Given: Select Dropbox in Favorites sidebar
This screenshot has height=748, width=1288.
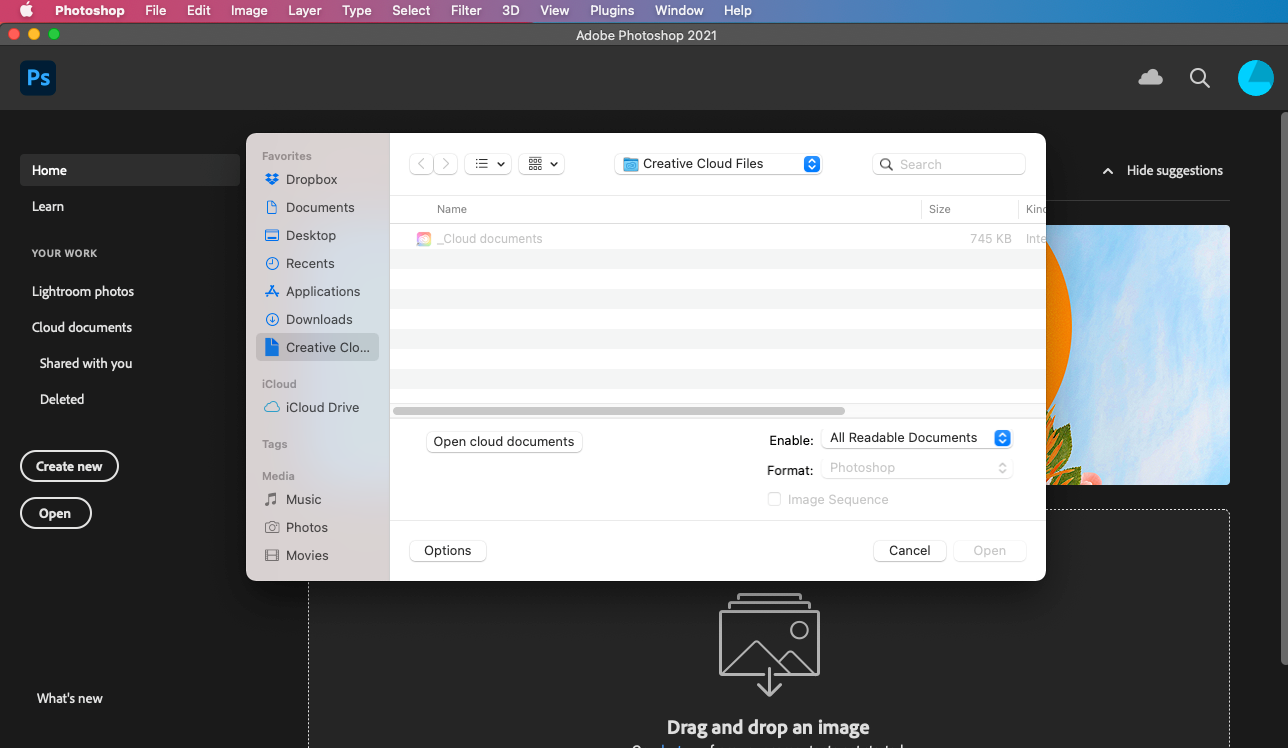Looking at the screenshot, I should pos(317,180).
